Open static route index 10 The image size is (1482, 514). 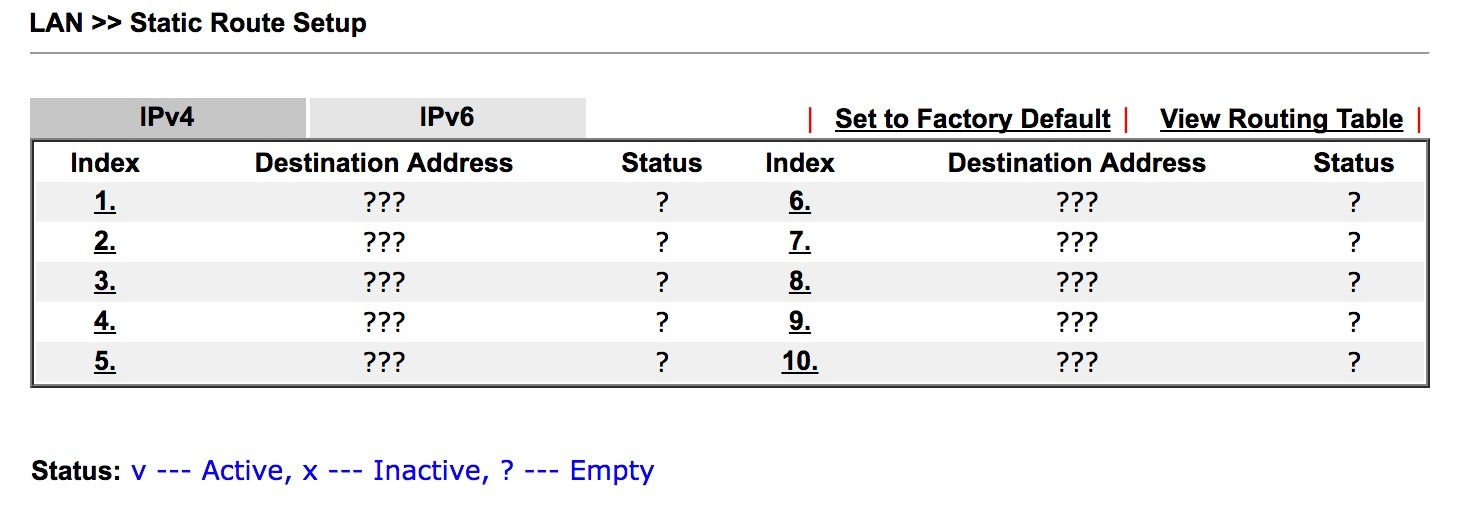point(799,362)
